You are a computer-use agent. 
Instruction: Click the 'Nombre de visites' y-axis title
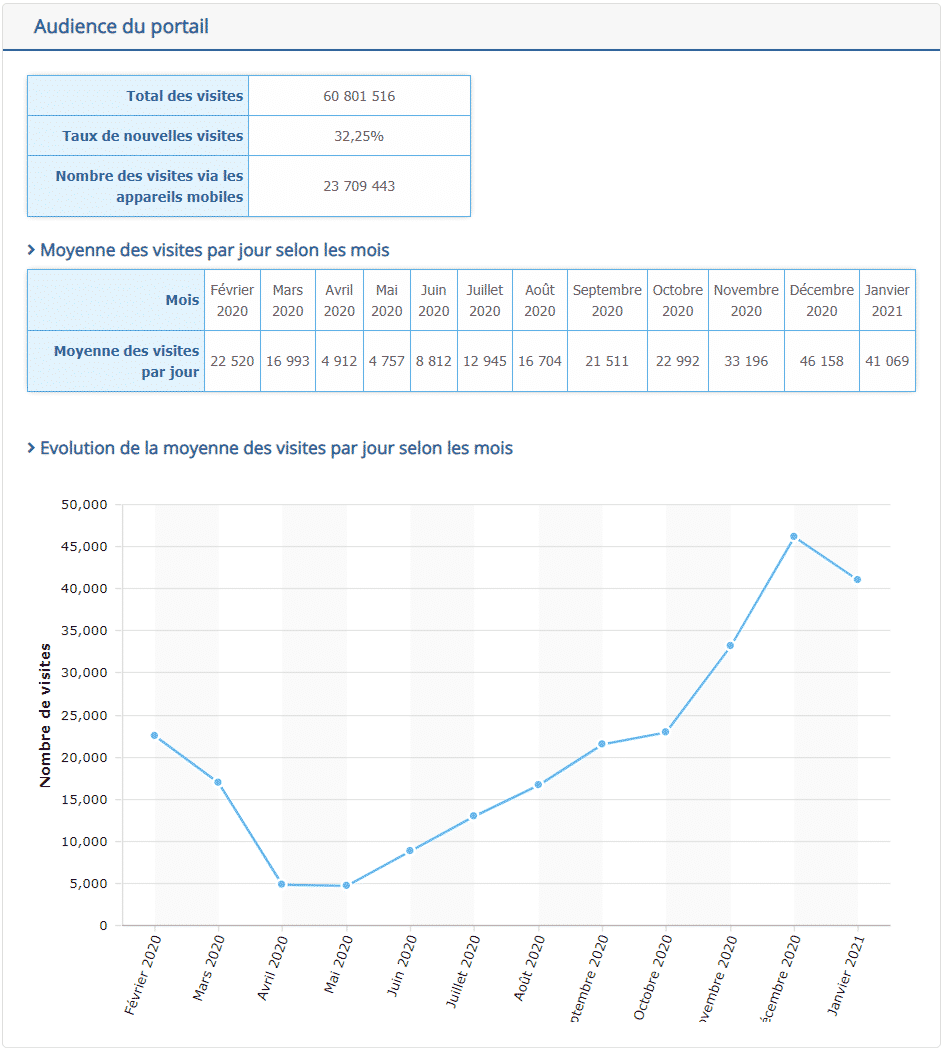point(45,715)
